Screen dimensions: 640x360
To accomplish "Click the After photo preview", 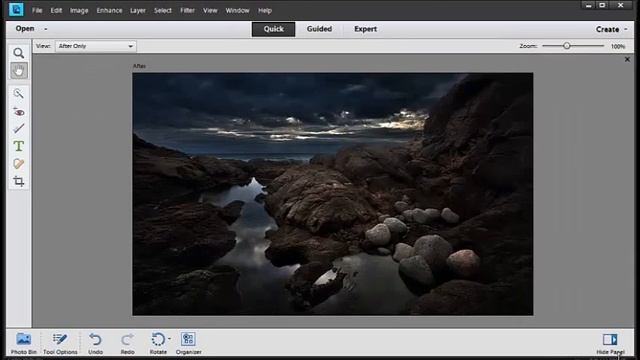I will 333,194.
